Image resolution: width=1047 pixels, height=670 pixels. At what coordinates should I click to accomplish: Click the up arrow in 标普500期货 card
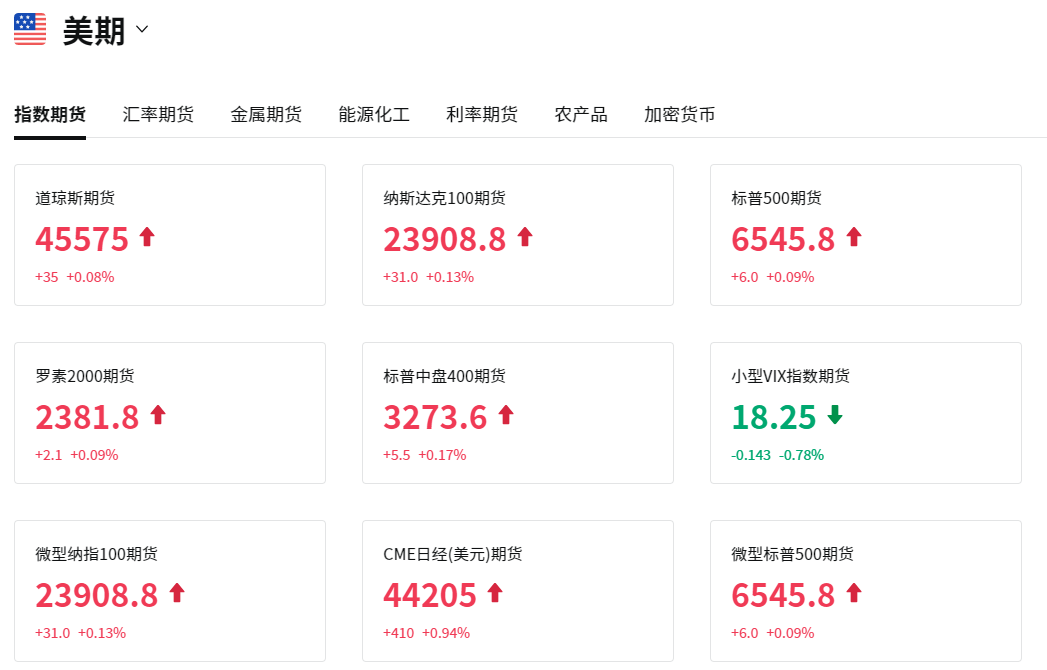854,236
